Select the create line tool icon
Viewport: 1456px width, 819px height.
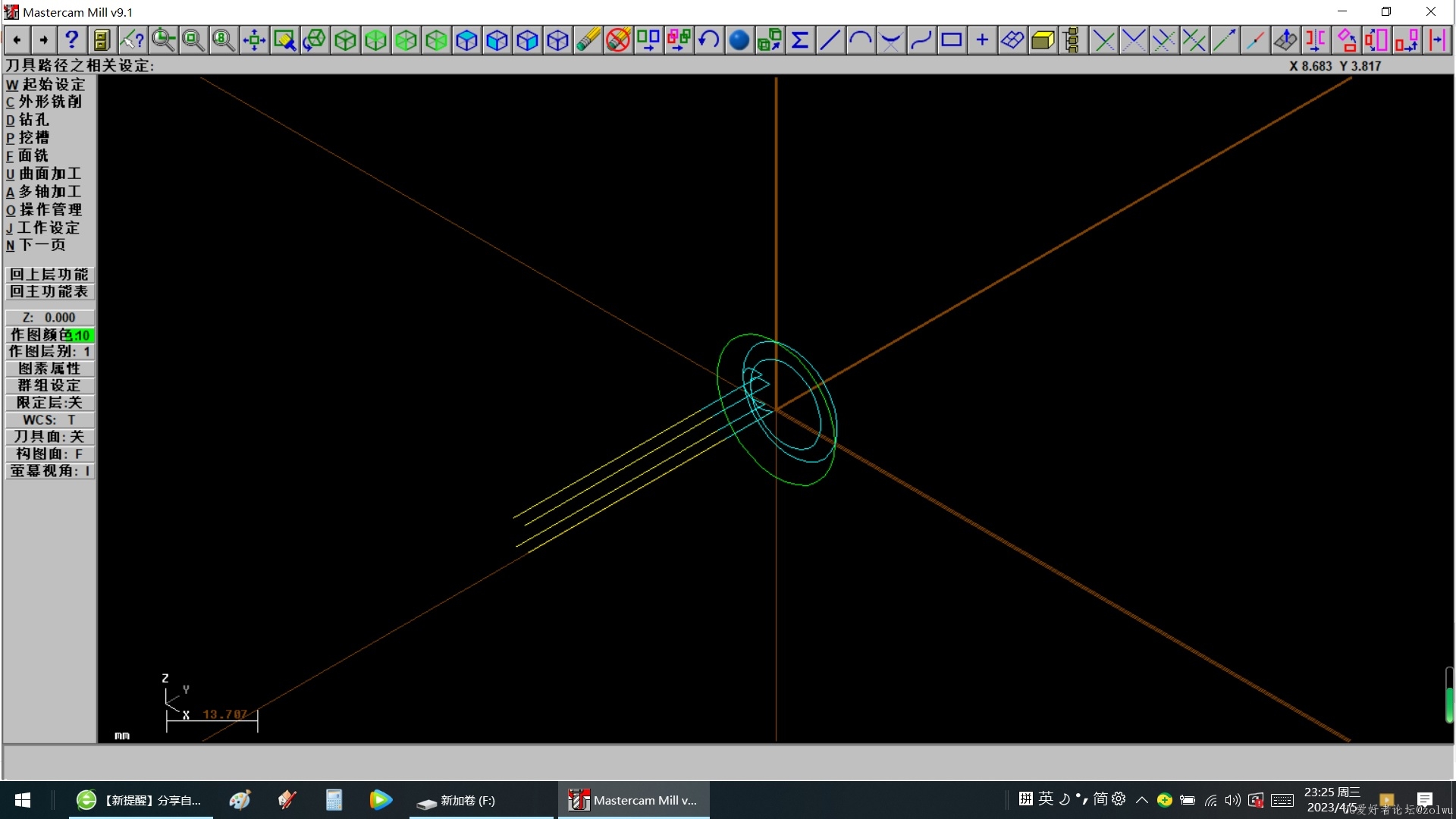[830, 39]
